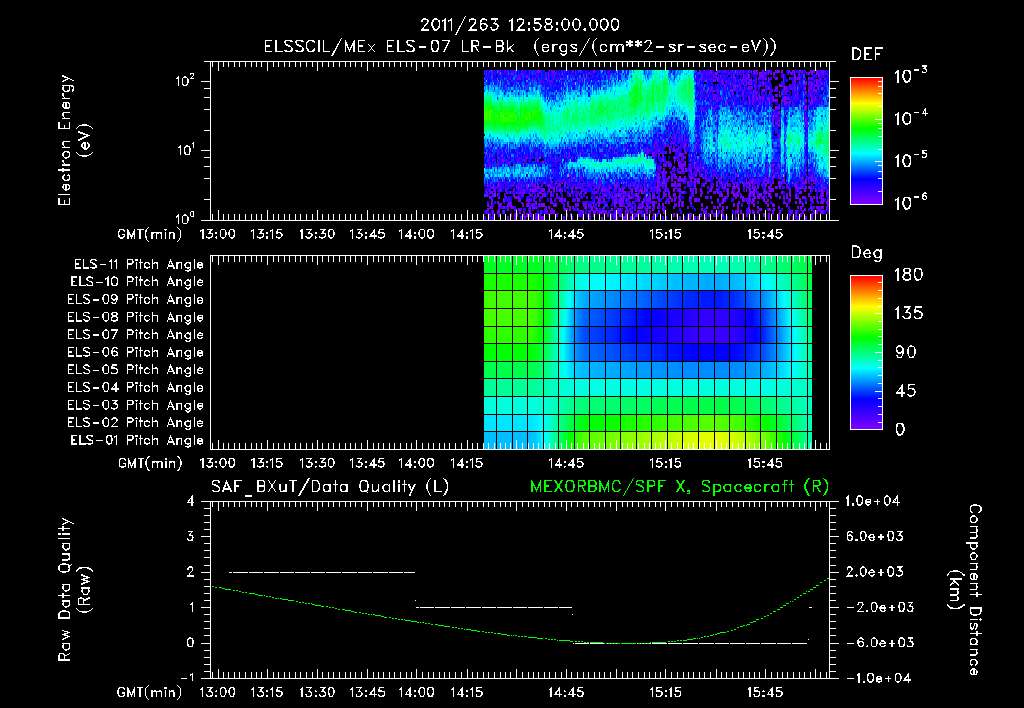
Task: Select the ELS-03 Pitch Angle row label
Action: pyautogui.click(x=135, y=406)
